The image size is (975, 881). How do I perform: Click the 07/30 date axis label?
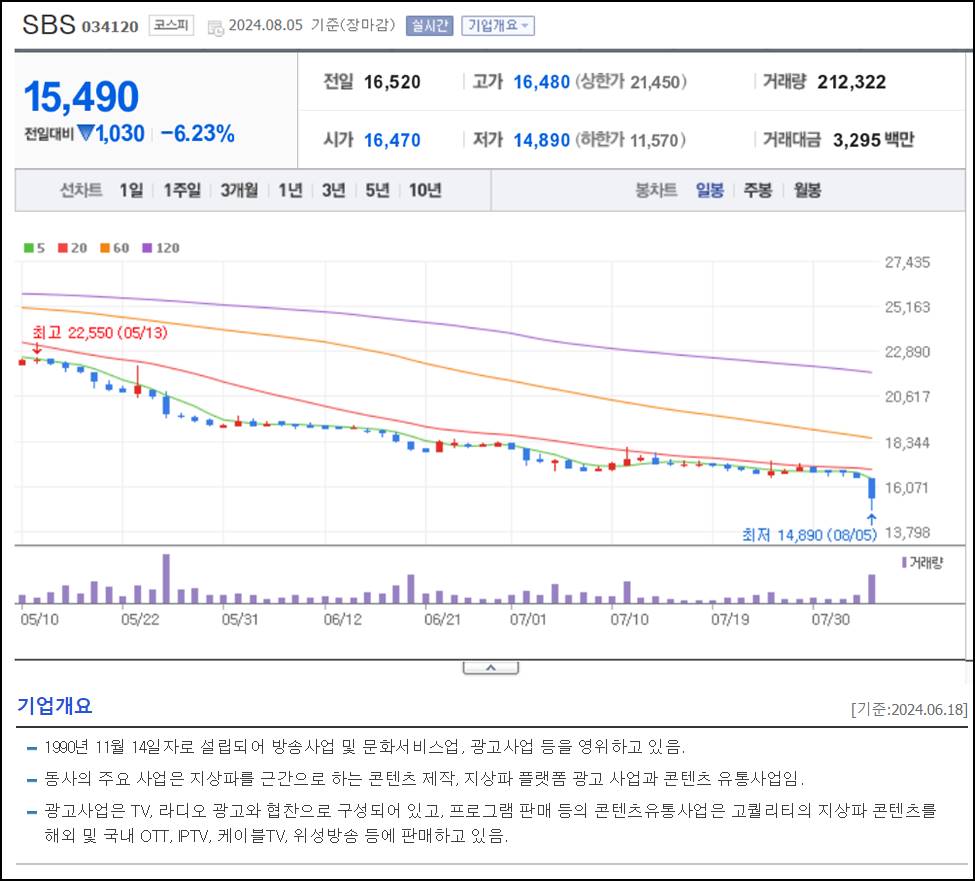tap(830, 619)
